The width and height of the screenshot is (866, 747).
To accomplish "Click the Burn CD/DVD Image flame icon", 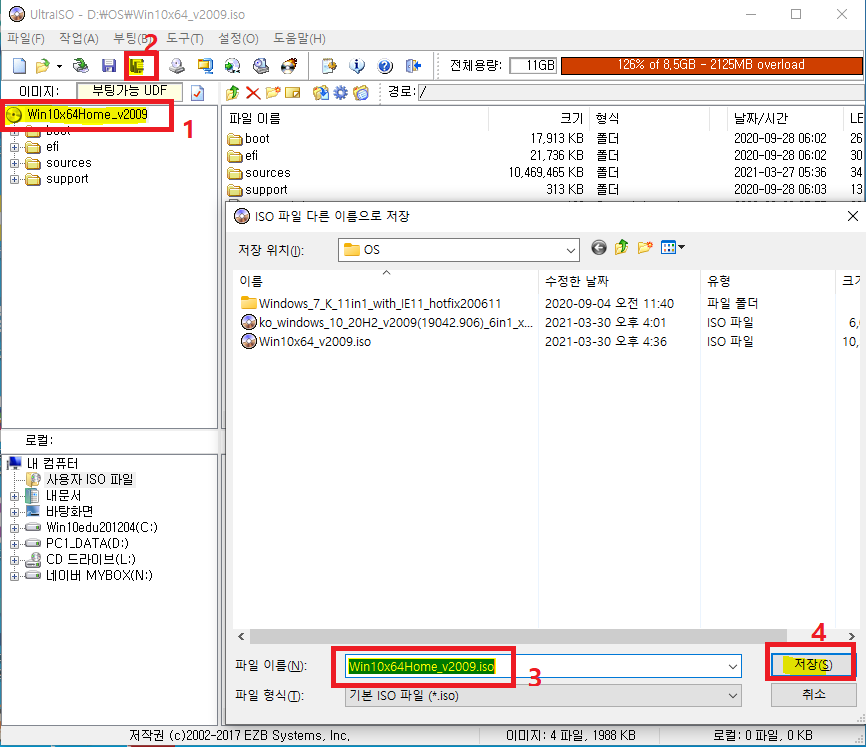I will click(x=289, y=66).
